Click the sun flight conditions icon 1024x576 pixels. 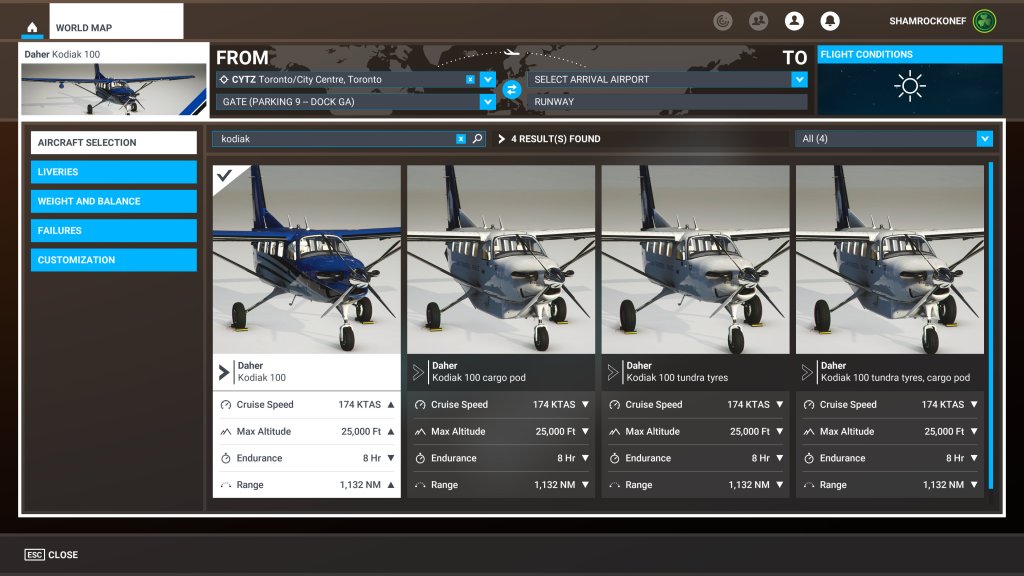click(910, 87)
